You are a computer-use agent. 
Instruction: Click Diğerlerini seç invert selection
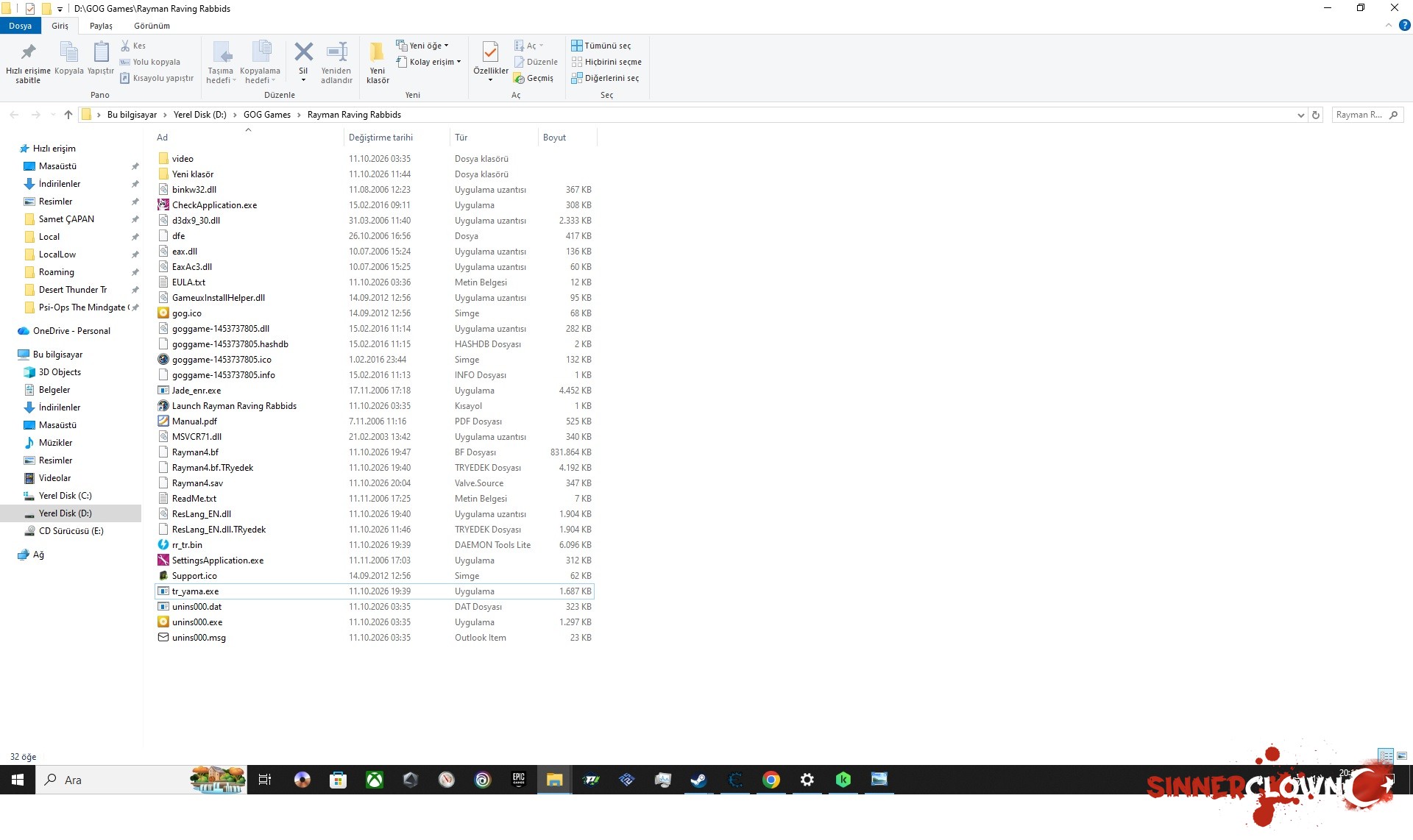pos(605,78)
